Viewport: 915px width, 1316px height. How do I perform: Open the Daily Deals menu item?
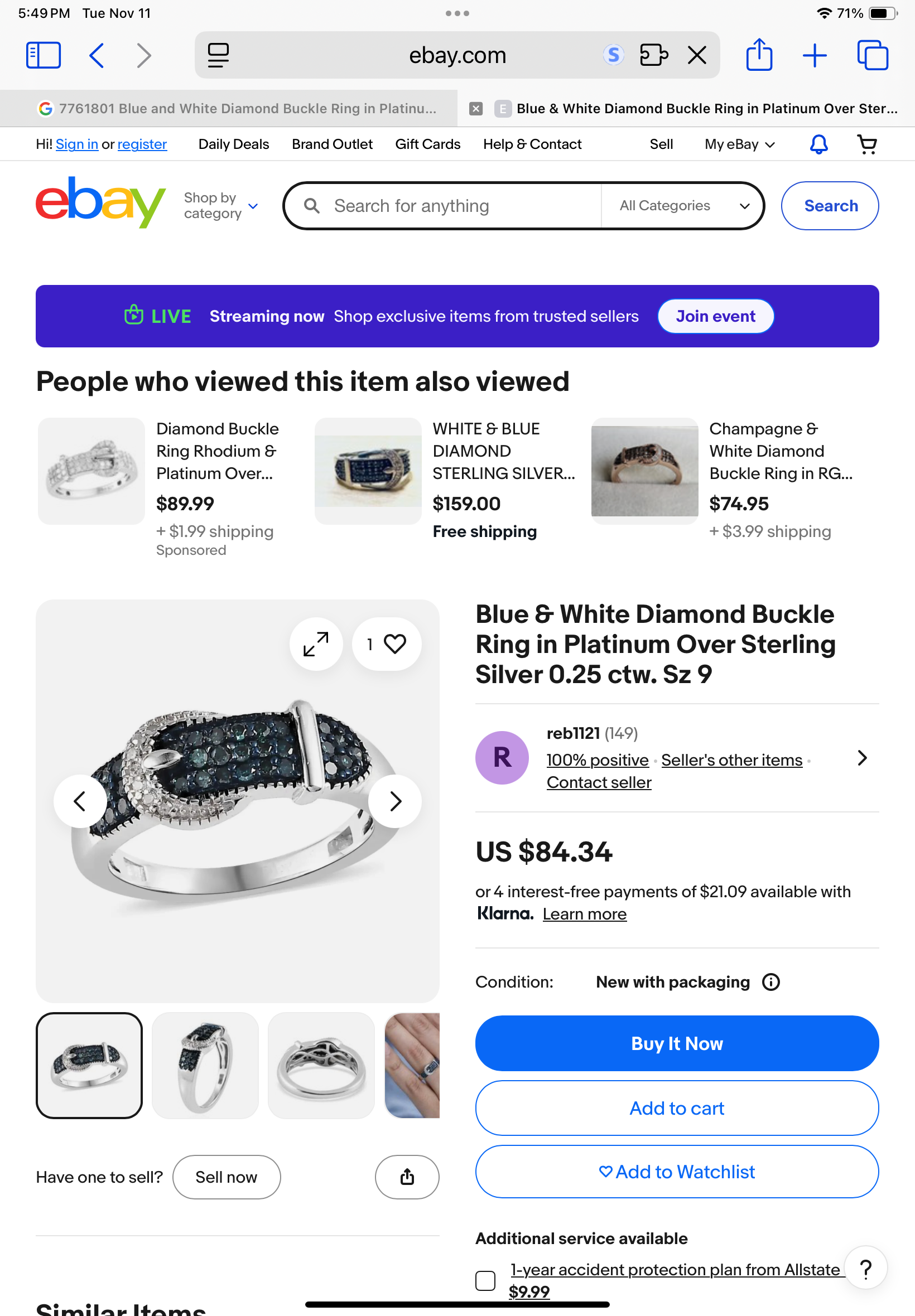tap(233, 144)
